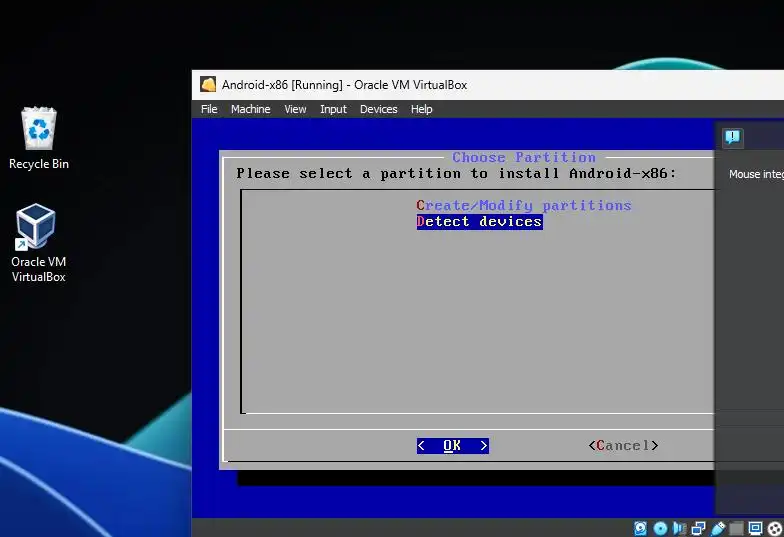784x537 pixels.
Task: Open the Help menu
Action: 422,109
